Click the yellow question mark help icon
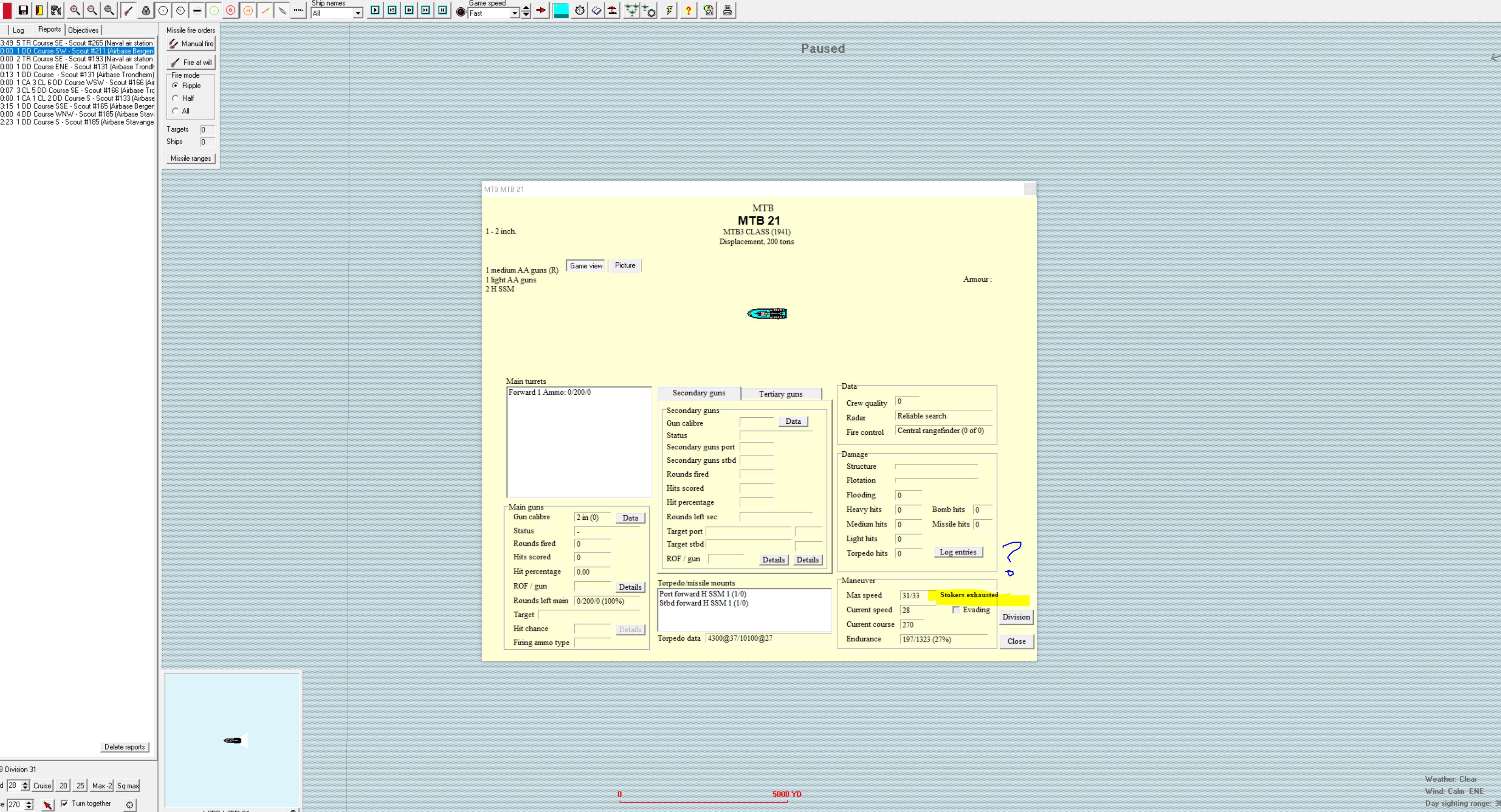Viewport: 1501px width, 812px height. coord(688,10)
